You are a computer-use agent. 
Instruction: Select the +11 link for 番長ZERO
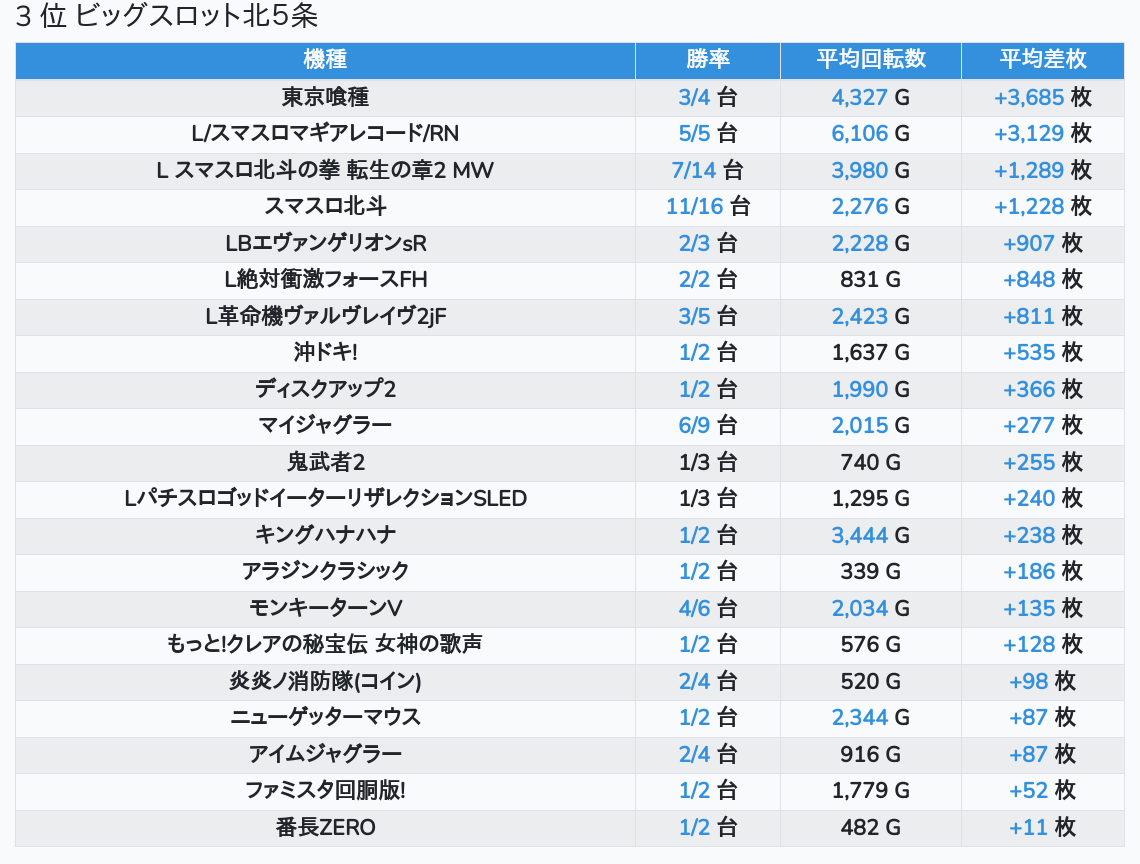coord(1028,827)
